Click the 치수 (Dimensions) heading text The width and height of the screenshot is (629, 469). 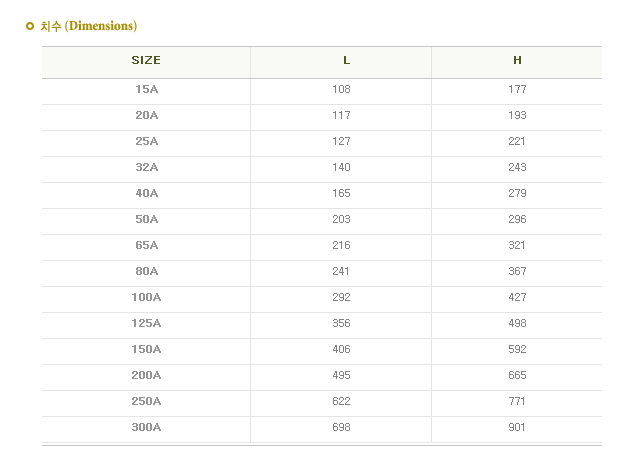point(89,26)
